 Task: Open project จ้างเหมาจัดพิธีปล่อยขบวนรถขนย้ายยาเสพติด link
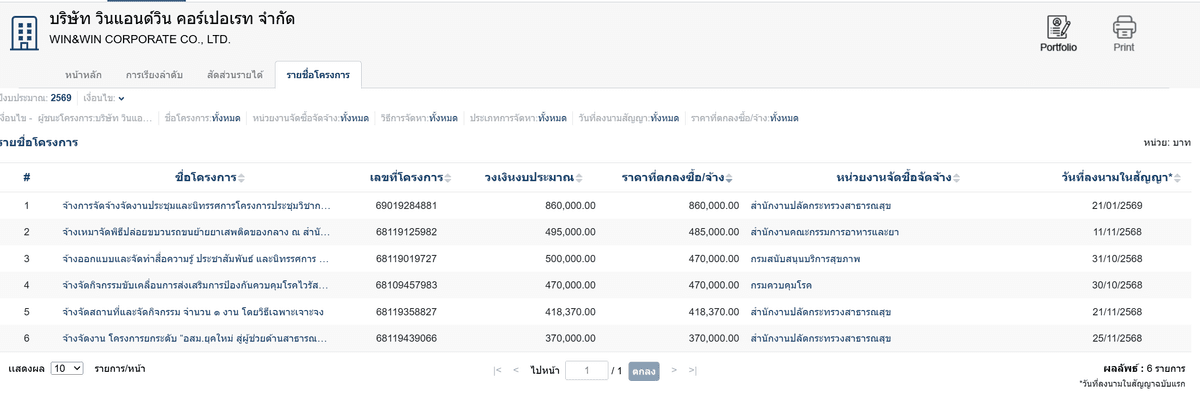click(196, 232)
